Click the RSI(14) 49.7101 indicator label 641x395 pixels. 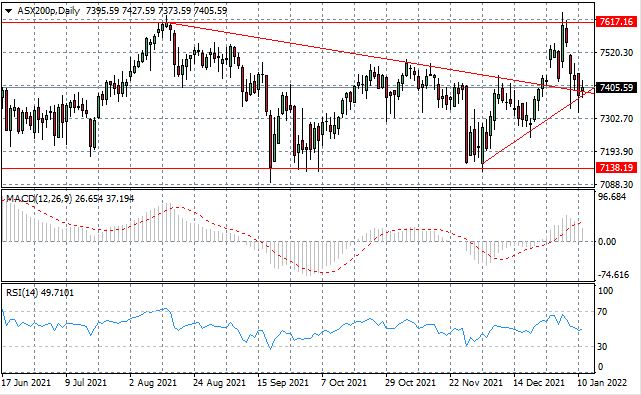tap(40, 293)
